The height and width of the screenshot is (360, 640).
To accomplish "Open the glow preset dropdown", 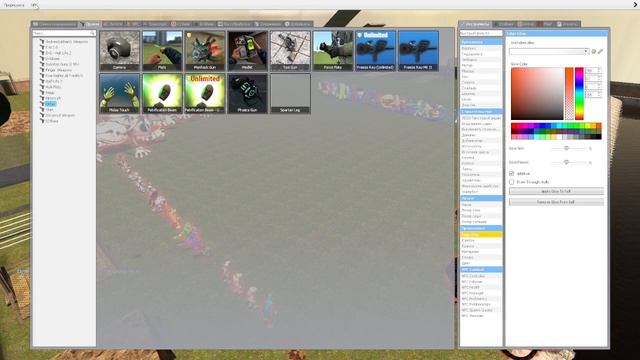I will tap(549, 51).
